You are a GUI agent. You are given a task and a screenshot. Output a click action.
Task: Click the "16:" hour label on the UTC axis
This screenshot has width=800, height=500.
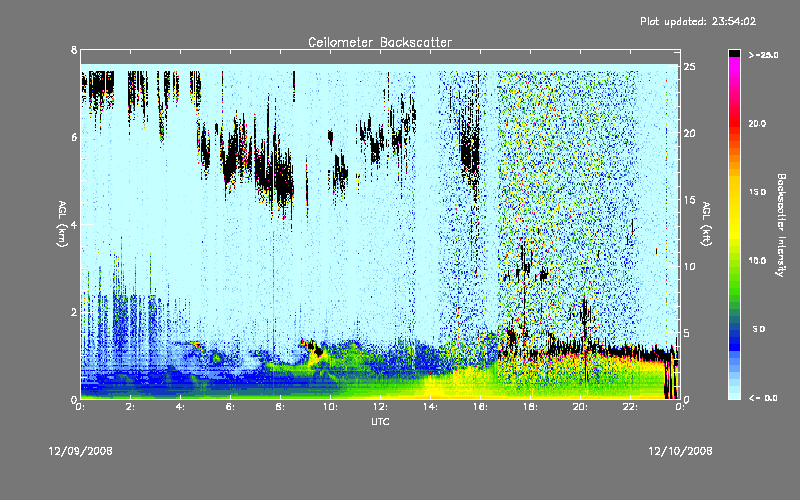[x=480, y=407]
